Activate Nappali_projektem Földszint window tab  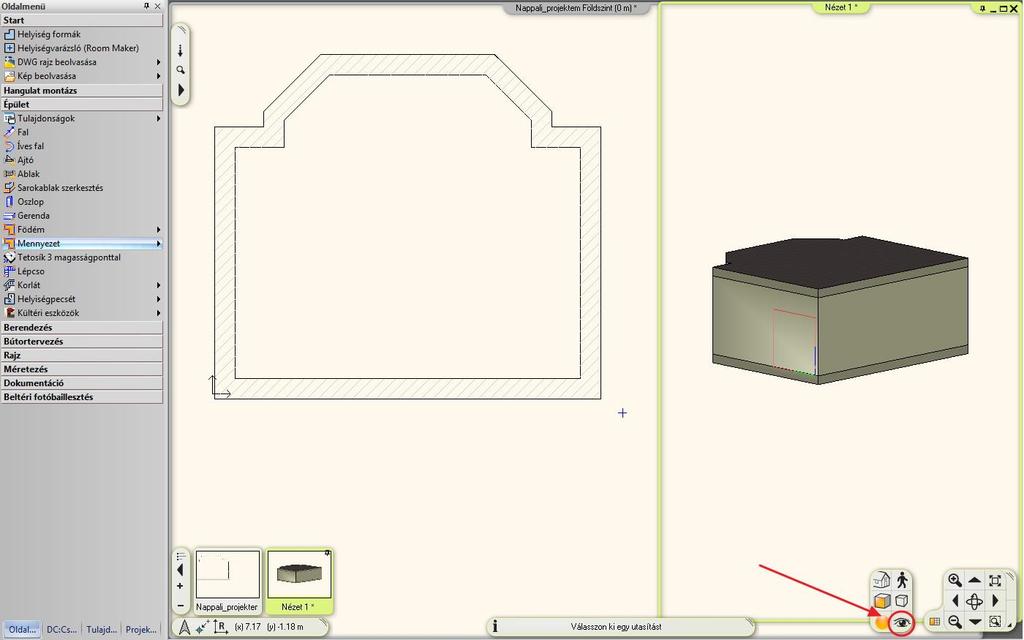(x=576, y=8)
